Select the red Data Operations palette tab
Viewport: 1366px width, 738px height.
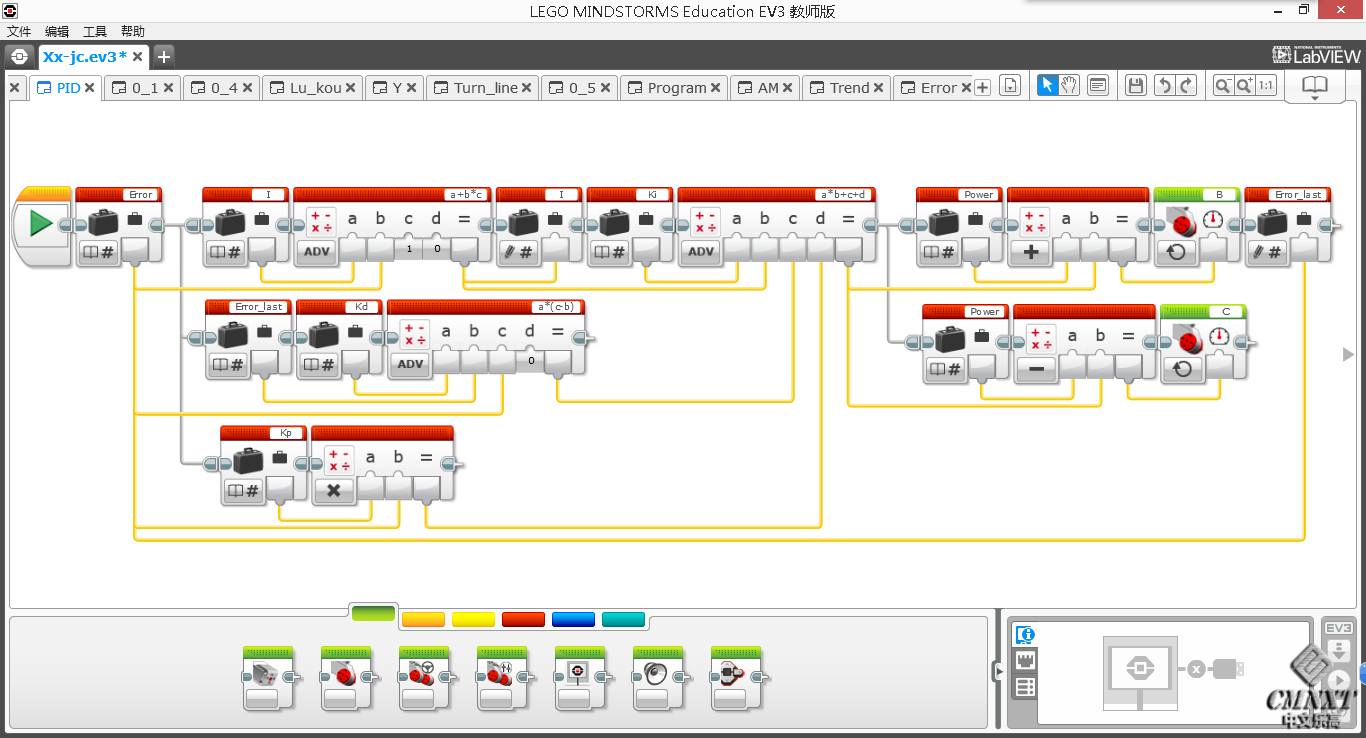pos(523,620)
